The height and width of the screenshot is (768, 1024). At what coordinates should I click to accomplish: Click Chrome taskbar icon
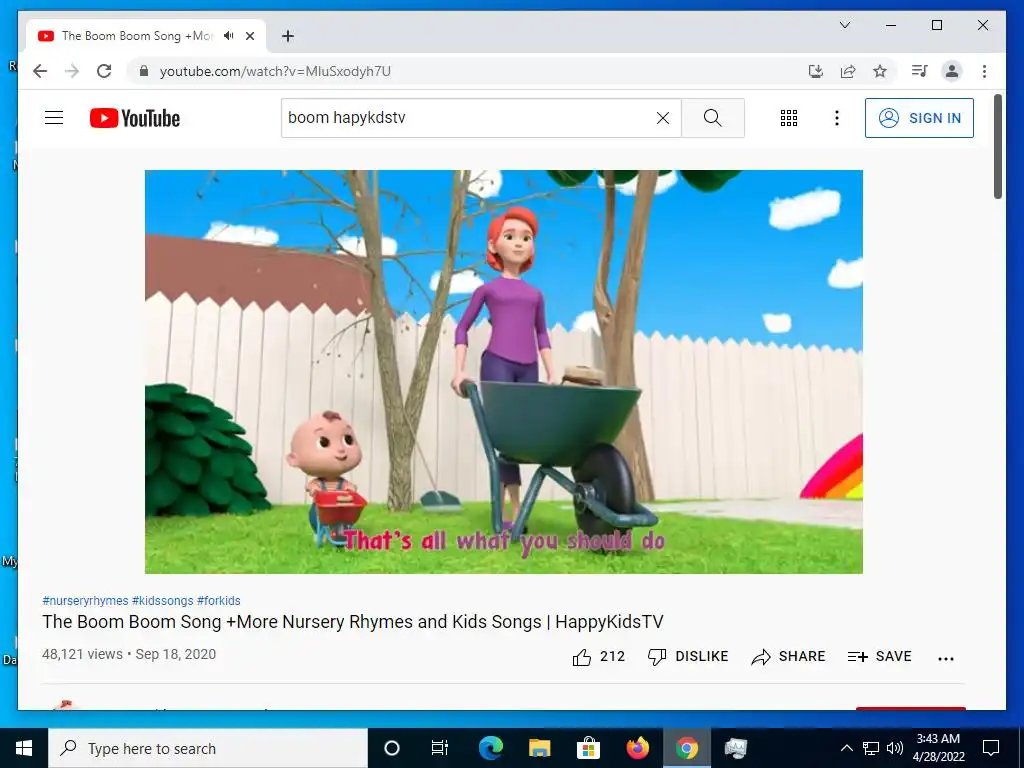click(x=686, y=748)
